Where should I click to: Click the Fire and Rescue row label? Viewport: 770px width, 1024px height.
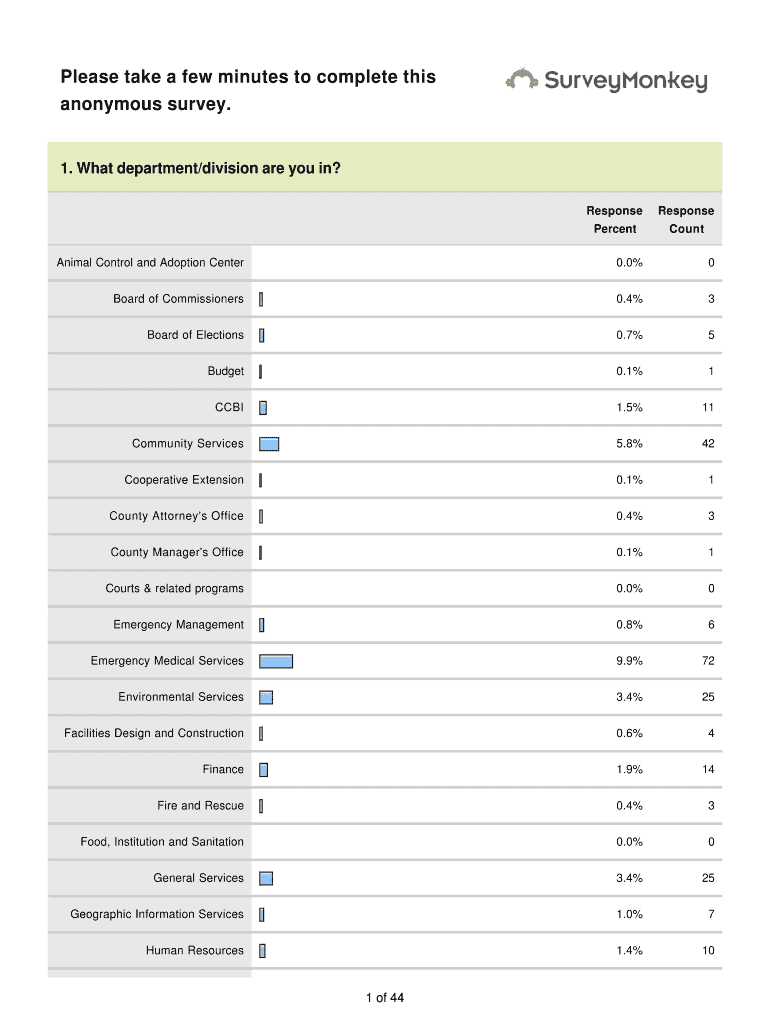click(200, 806)
